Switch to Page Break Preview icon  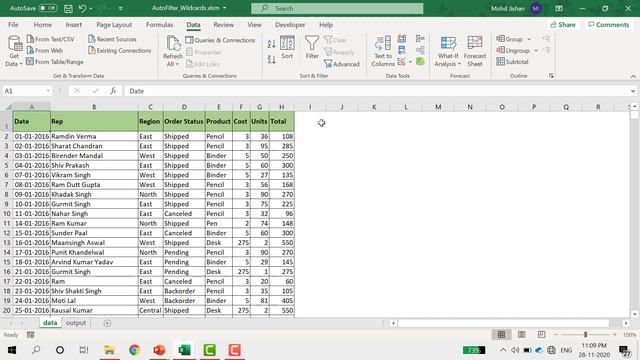pyautogui.click(x=541, y=335)
